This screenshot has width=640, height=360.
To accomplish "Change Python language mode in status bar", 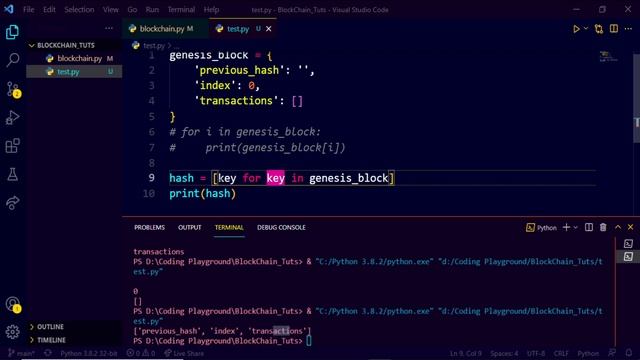I will click(588, 353).
